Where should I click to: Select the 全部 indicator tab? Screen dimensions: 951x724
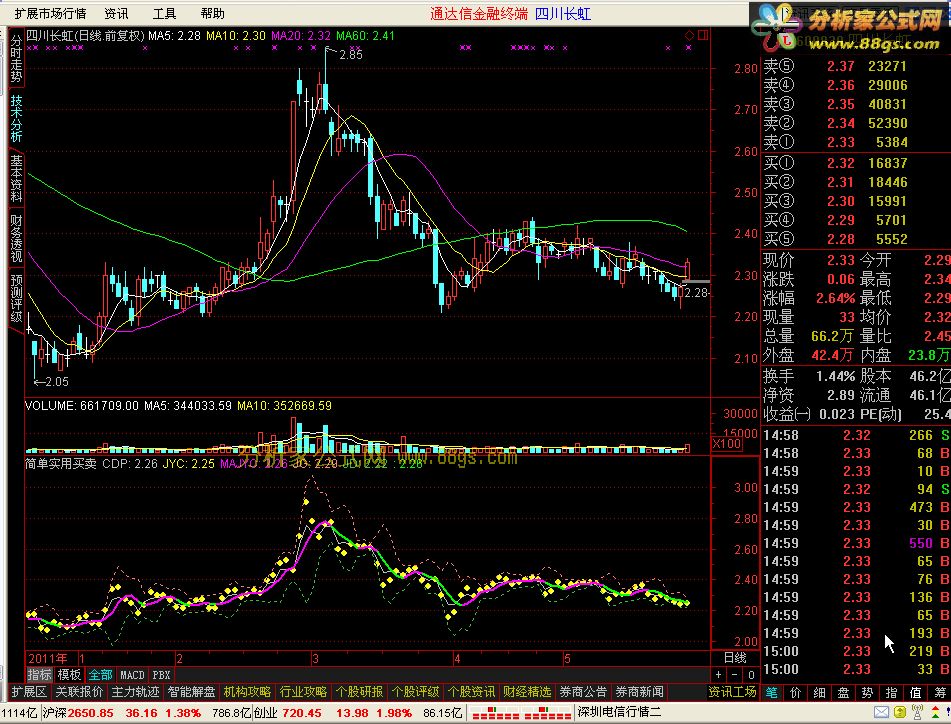100,674
